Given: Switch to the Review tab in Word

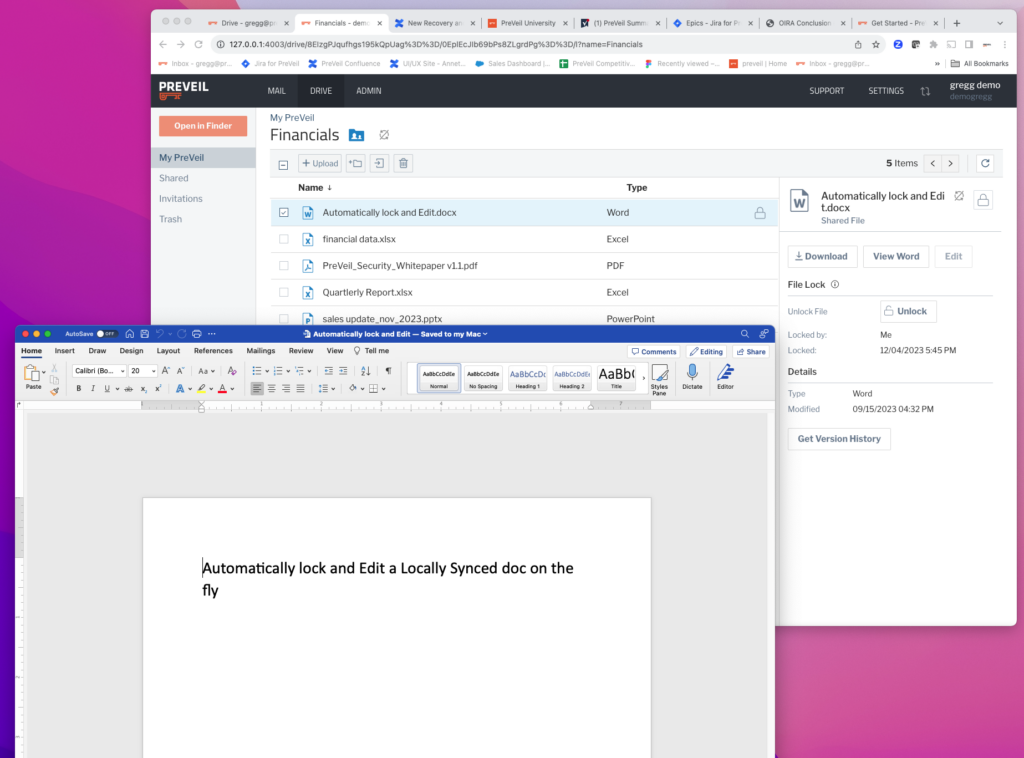Looking at the screenshot, I should [x=301, y=351].
